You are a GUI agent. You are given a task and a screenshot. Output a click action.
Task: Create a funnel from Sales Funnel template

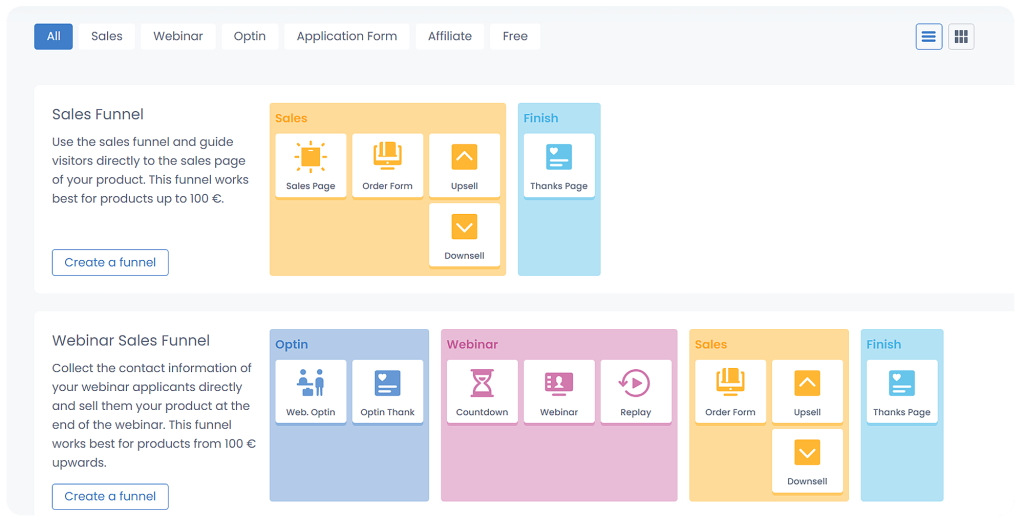[110, 262]
